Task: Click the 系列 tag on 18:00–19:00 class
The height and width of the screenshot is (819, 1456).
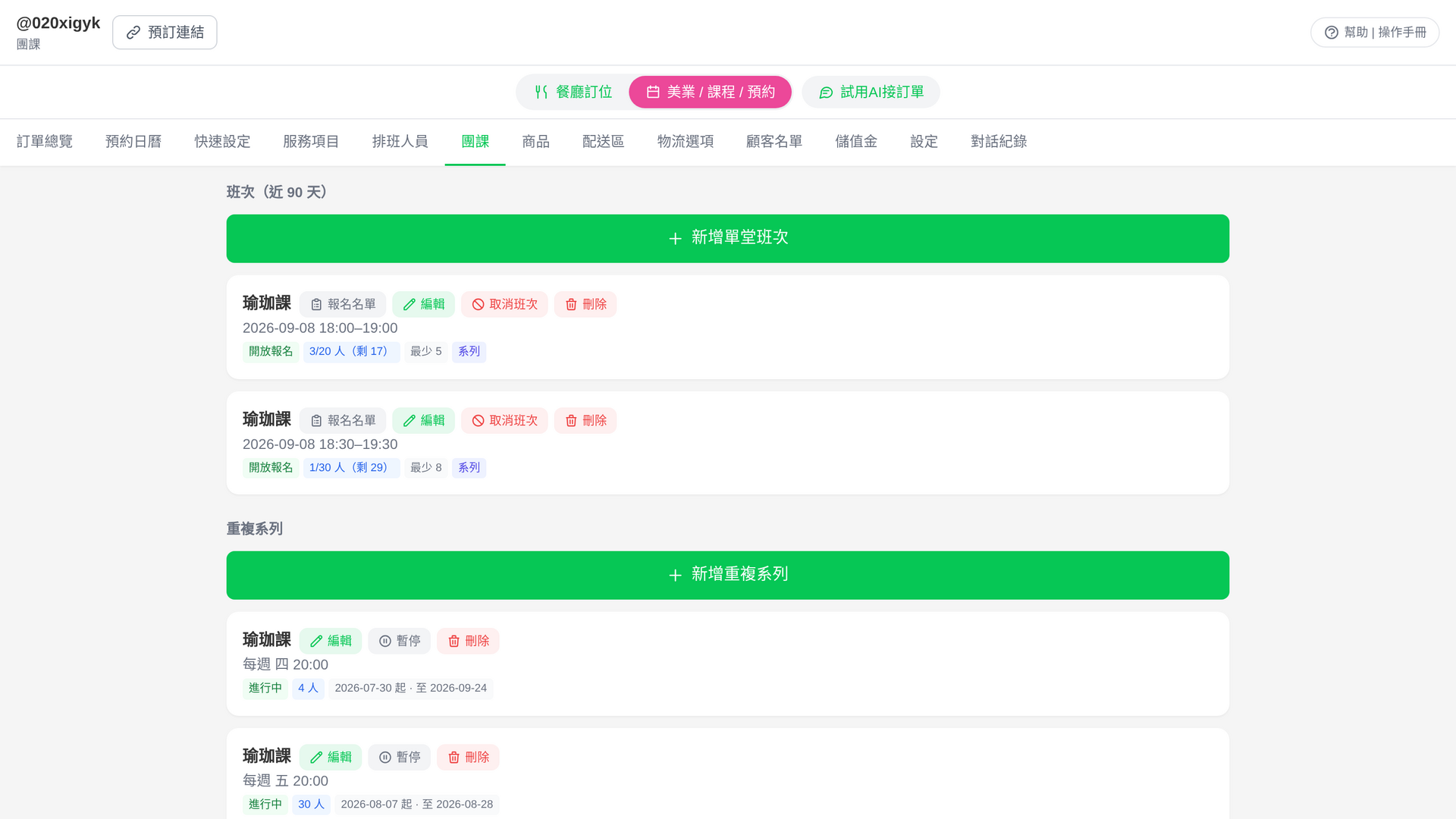Action: (x=469, y=352)
